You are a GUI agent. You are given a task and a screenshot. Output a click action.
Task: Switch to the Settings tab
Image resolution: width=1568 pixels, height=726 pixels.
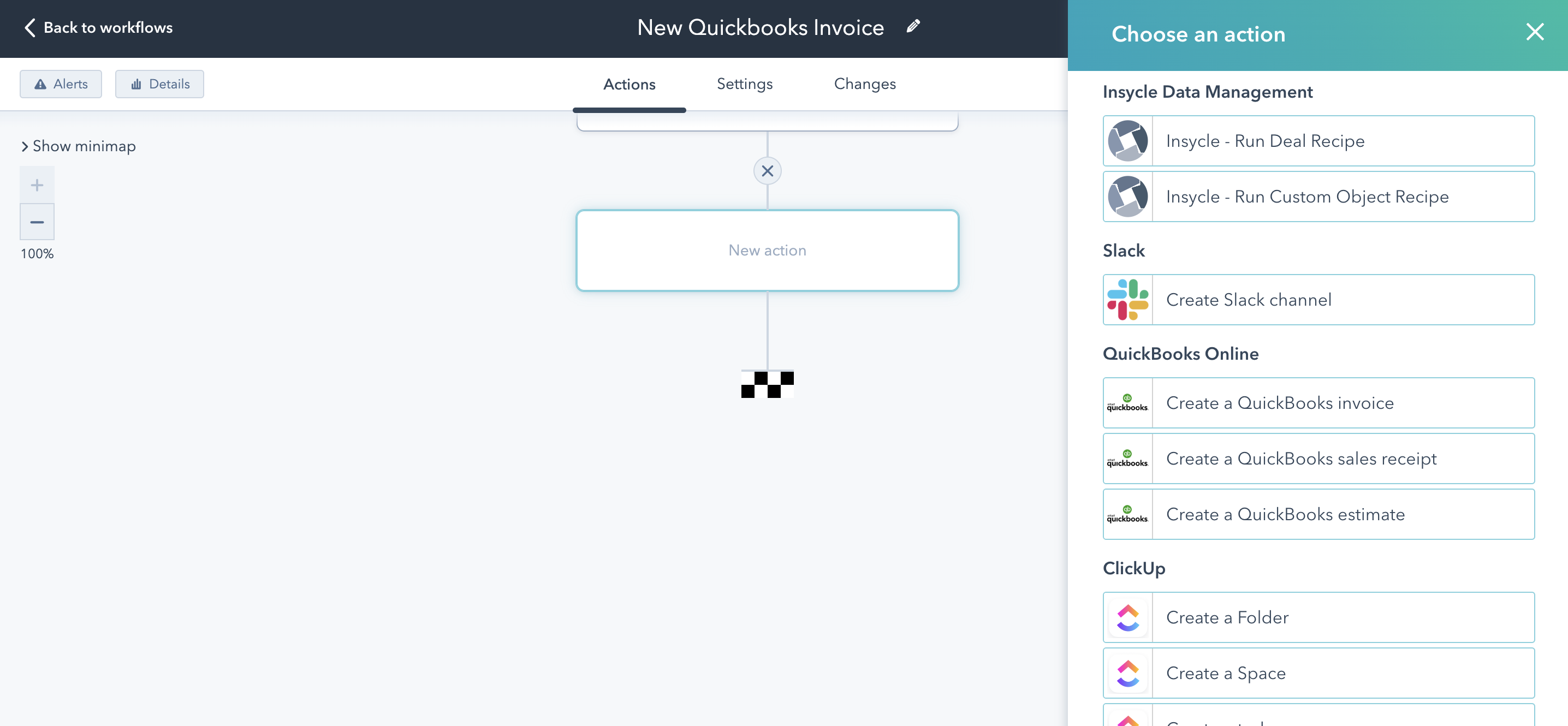(744, 84)
